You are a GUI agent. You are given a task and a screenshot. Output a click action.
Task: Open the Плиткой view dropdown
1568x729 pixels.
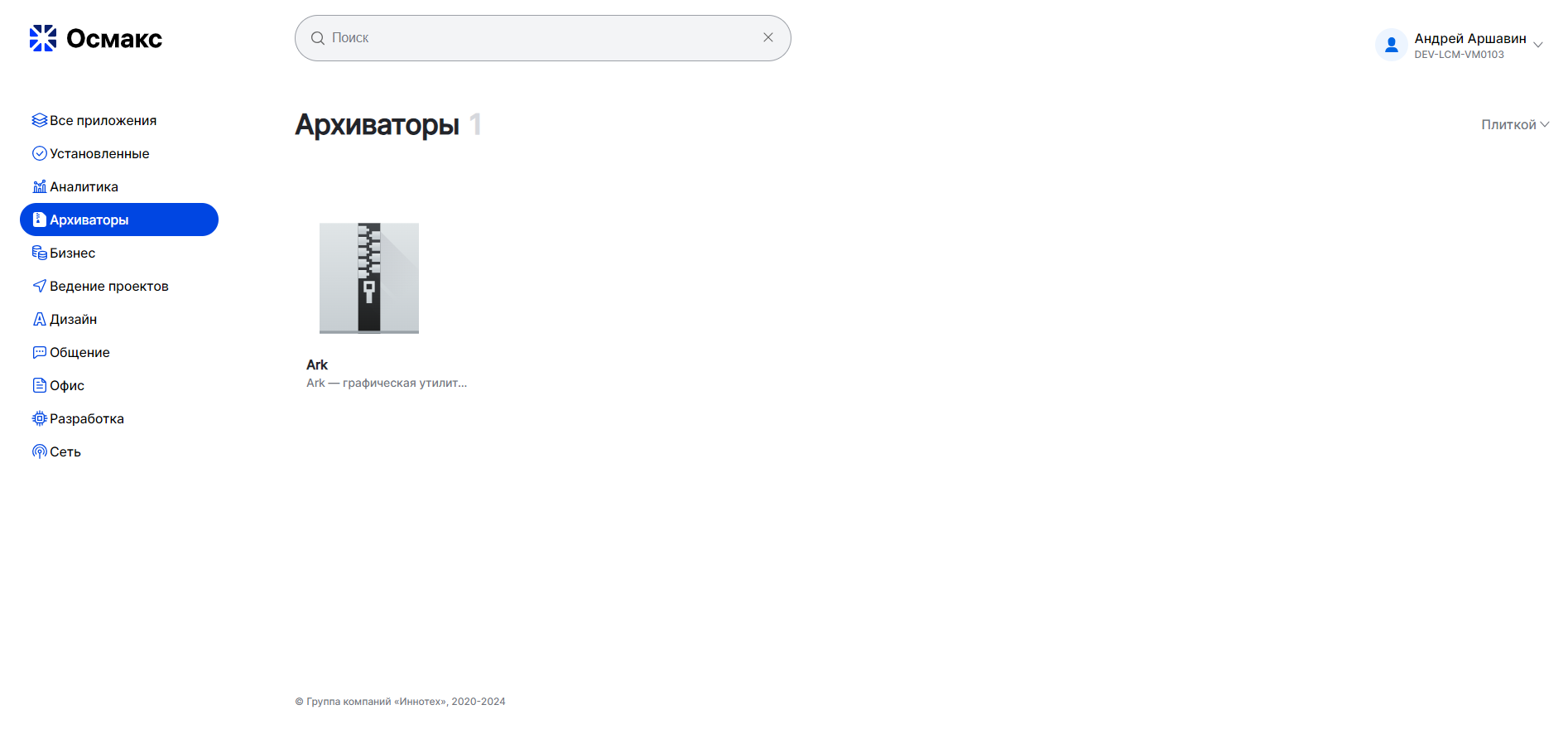coord(1514,124)
